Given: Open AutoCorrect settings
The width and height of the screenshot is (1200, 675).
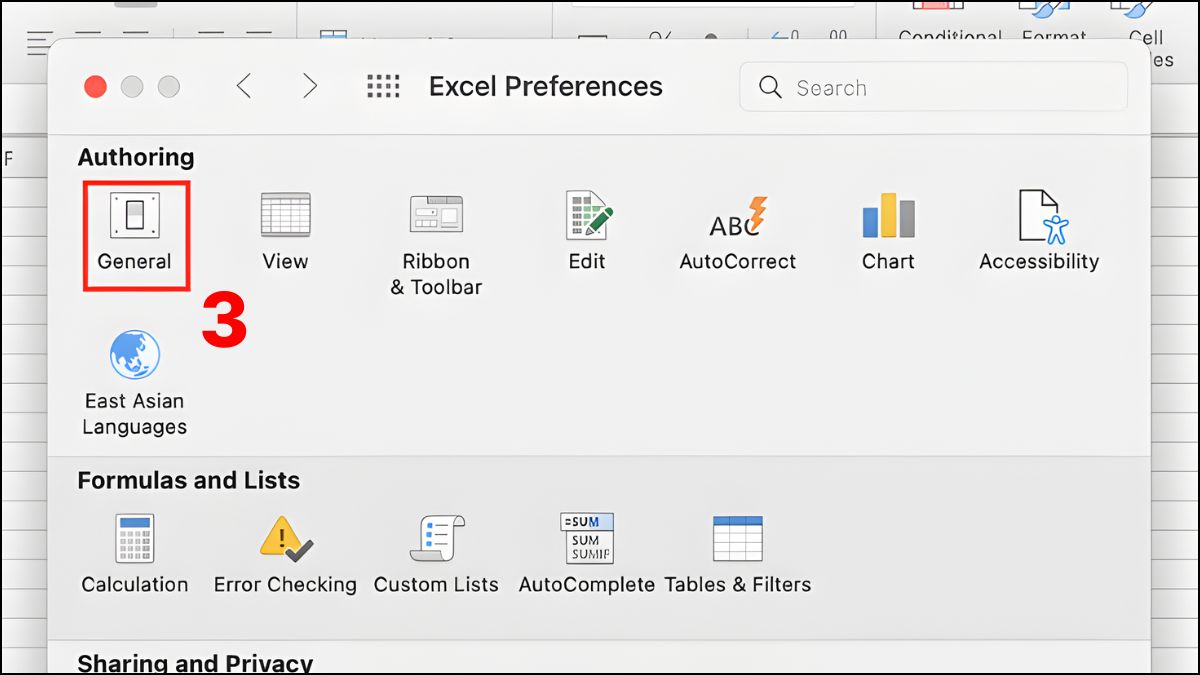Looking at the screenshot, I should pyautogui.click(x=737, y=230).
